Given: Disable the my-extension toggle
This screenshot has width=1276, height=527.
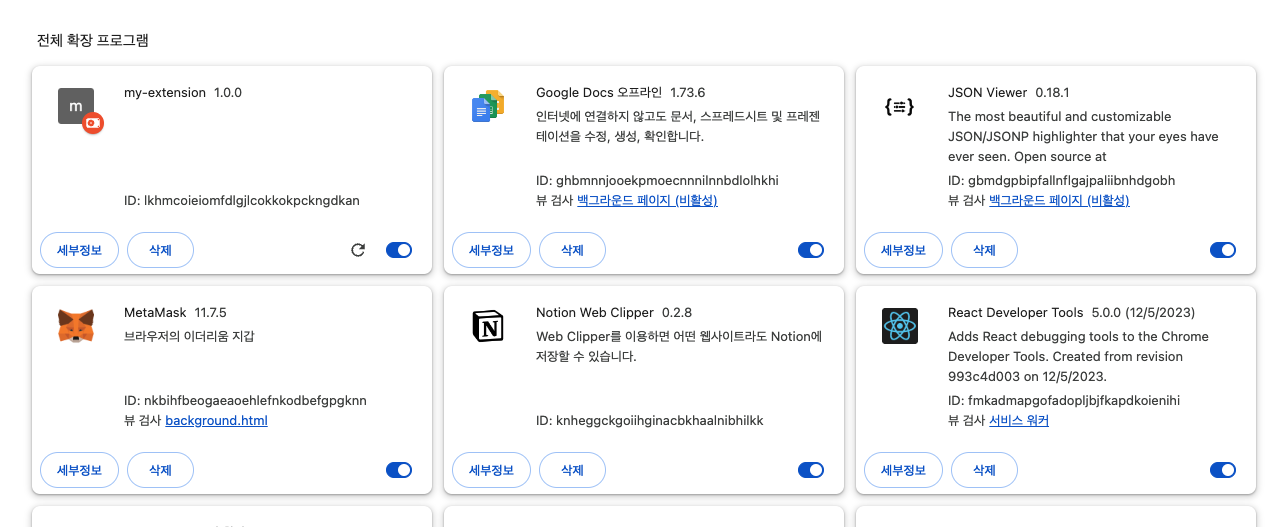Looking at the screenshot, I should pyautogui.click(x=399, y=250).
